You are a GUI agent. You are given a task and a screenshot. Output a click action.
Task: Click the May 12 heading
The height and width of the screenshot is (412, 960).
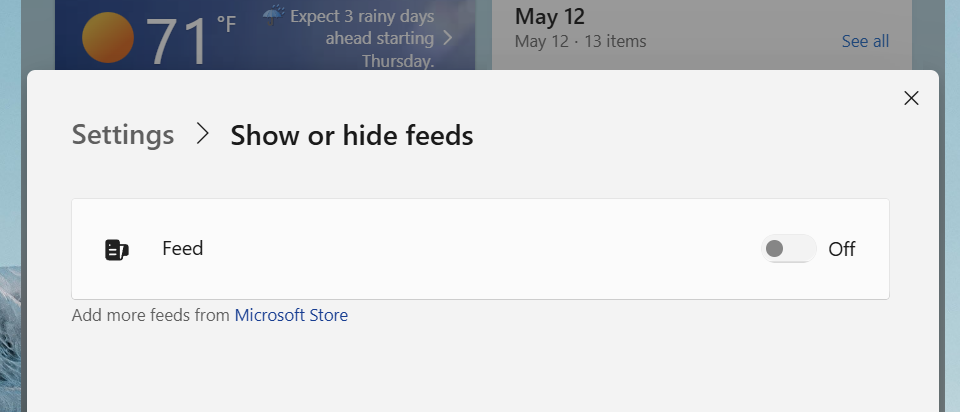(x=549, y=16)
